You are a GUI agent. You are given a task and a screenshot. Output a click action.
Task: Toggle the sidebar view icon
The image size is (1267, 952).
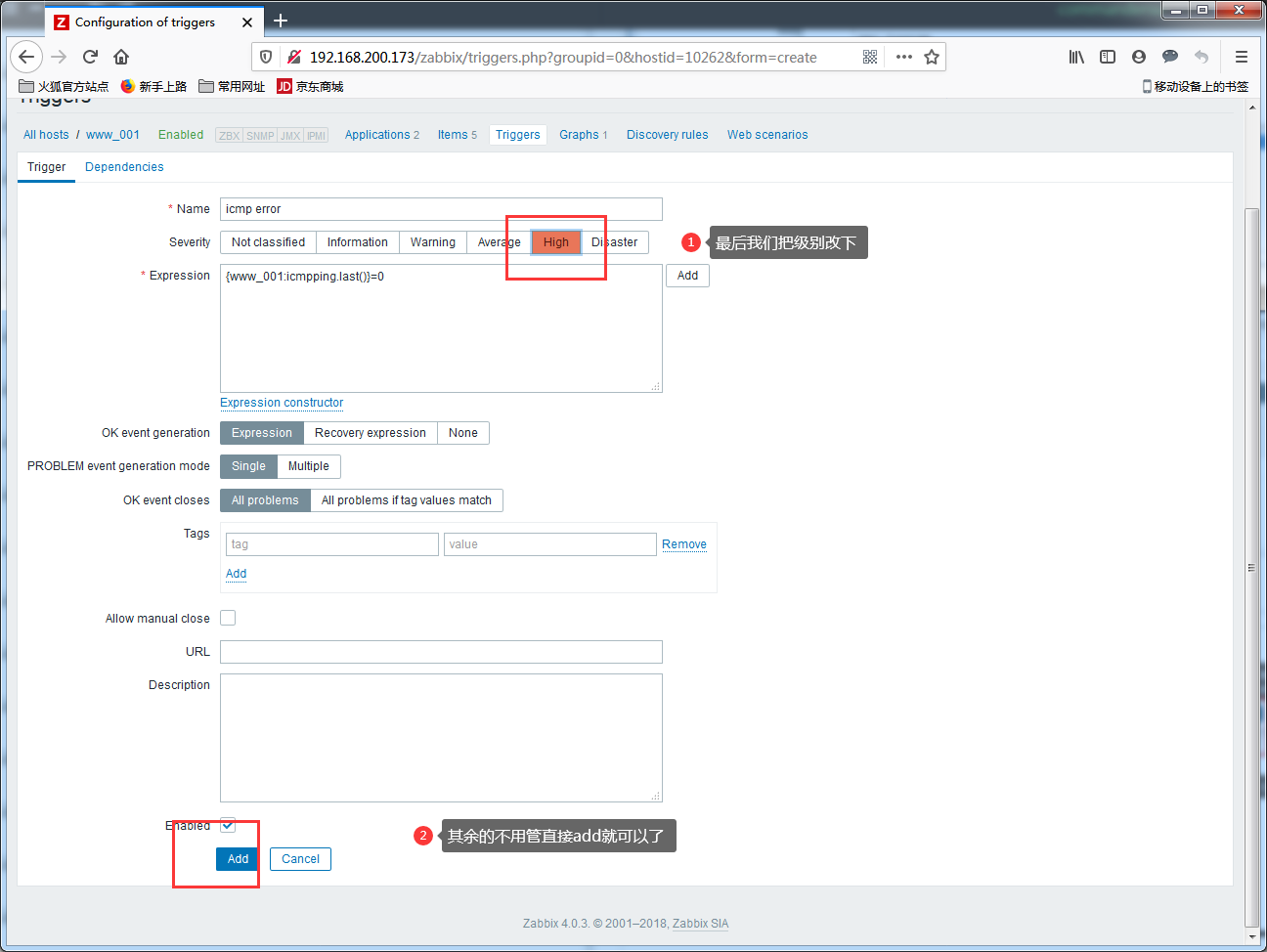(1108, 57)
